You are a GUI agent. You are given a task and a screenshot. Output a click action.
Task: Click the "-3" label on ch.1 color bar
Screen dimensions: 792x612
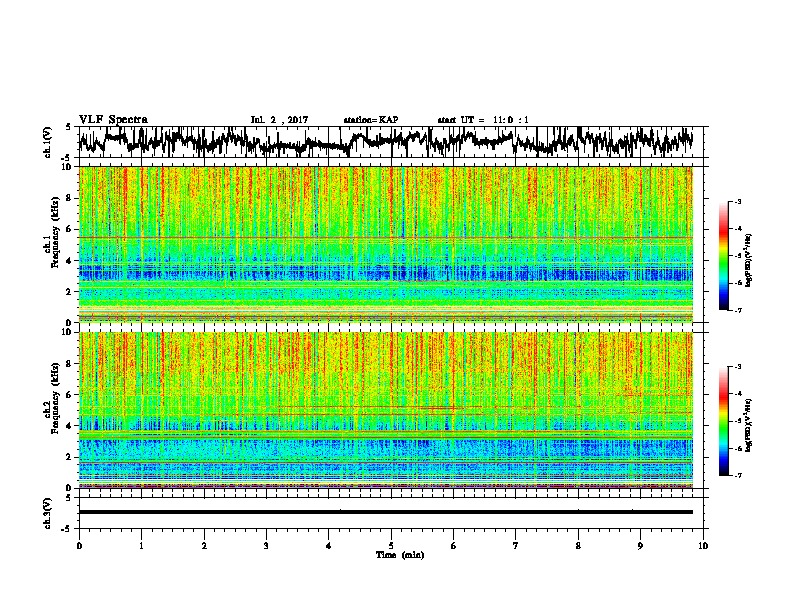738,201
